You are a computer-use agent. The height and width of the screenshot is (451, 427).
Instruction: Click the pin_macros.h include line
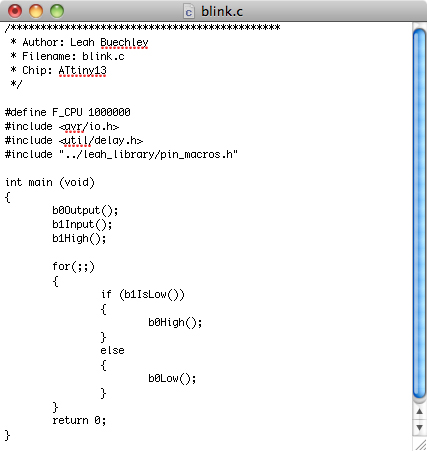(121, 154)
